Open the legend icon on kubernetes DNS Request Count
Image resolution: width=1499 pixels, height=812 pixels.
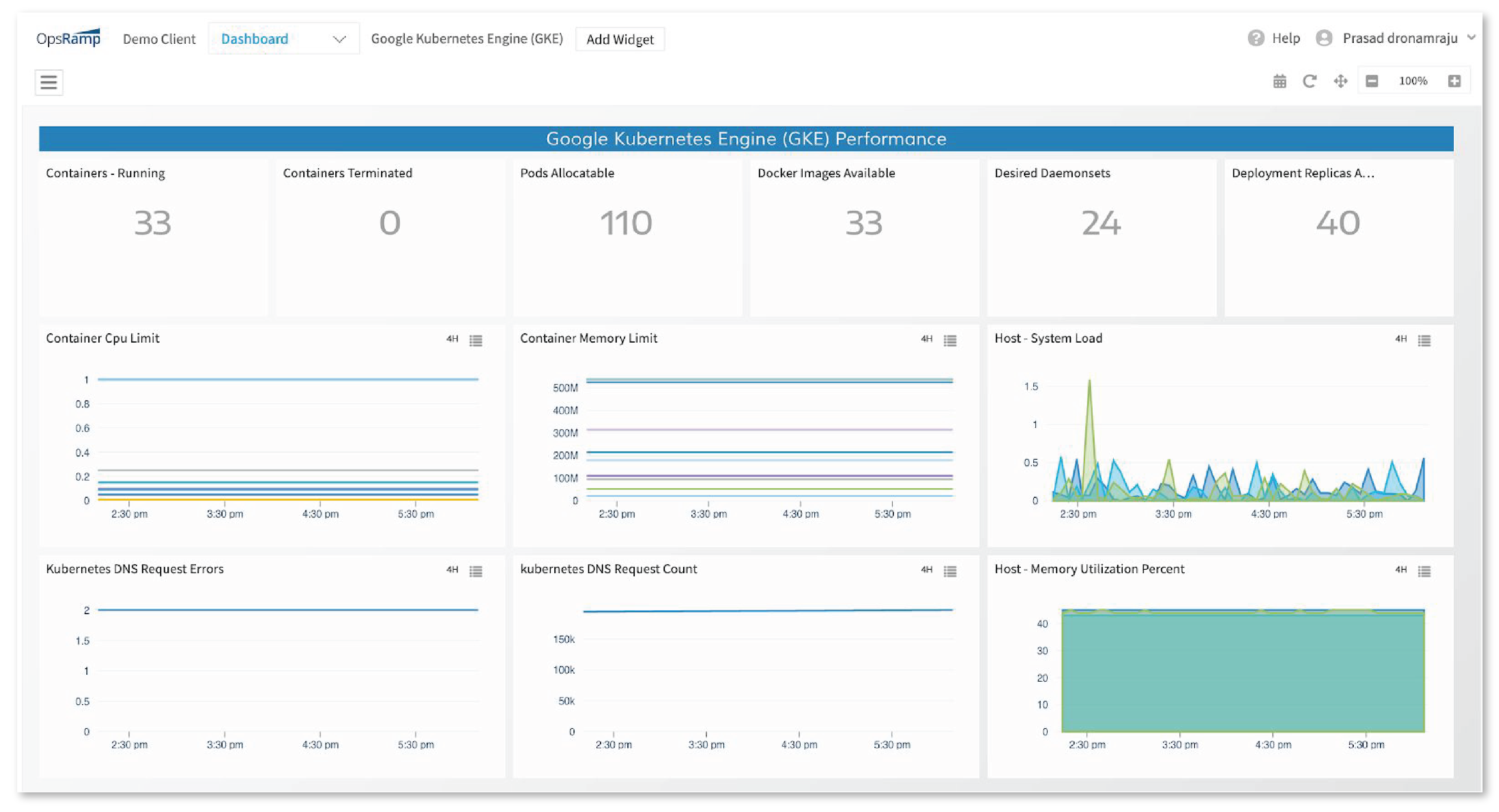coord(950,572)
